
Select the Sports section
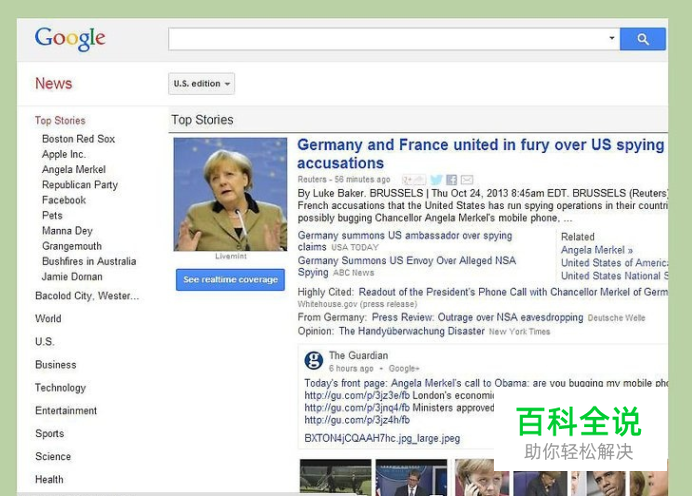pyautogui.click(x=49, y=433)
